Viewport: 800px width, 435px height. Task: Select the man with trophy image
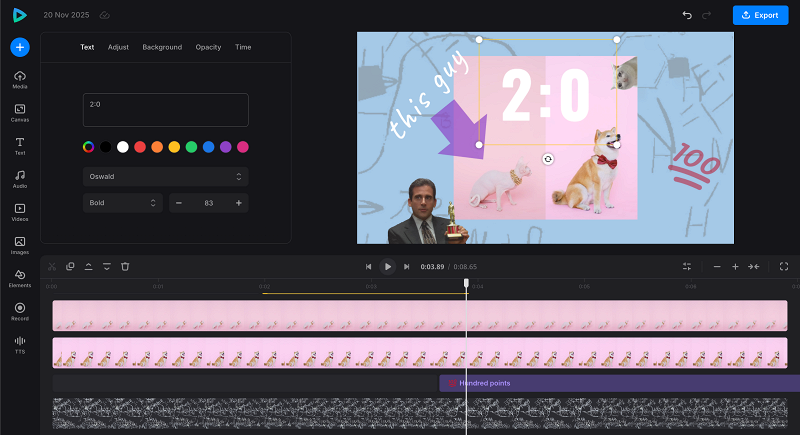coord(428,211)
